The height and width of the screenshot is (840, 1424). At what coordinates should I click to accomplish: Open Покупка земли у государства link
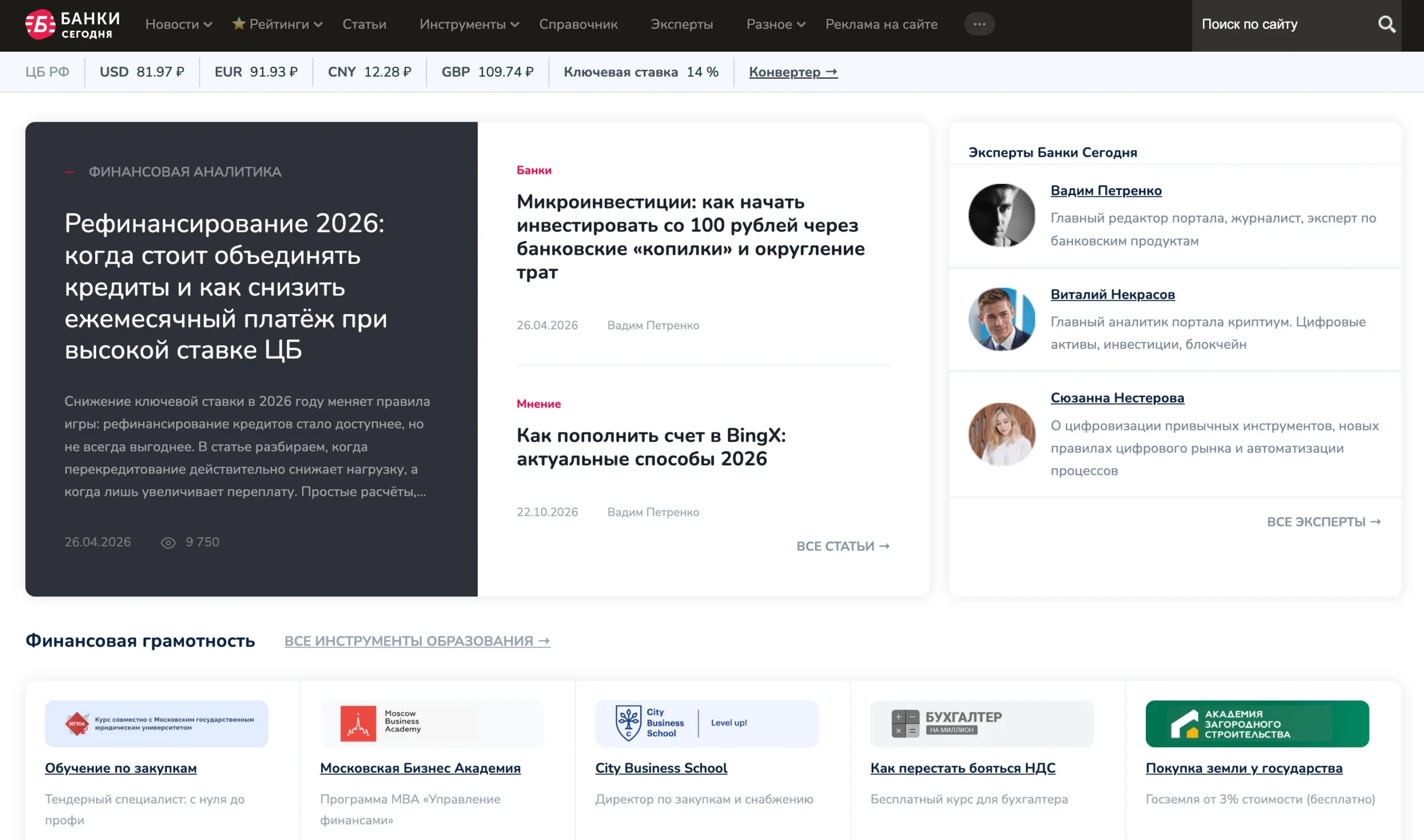1244,768
